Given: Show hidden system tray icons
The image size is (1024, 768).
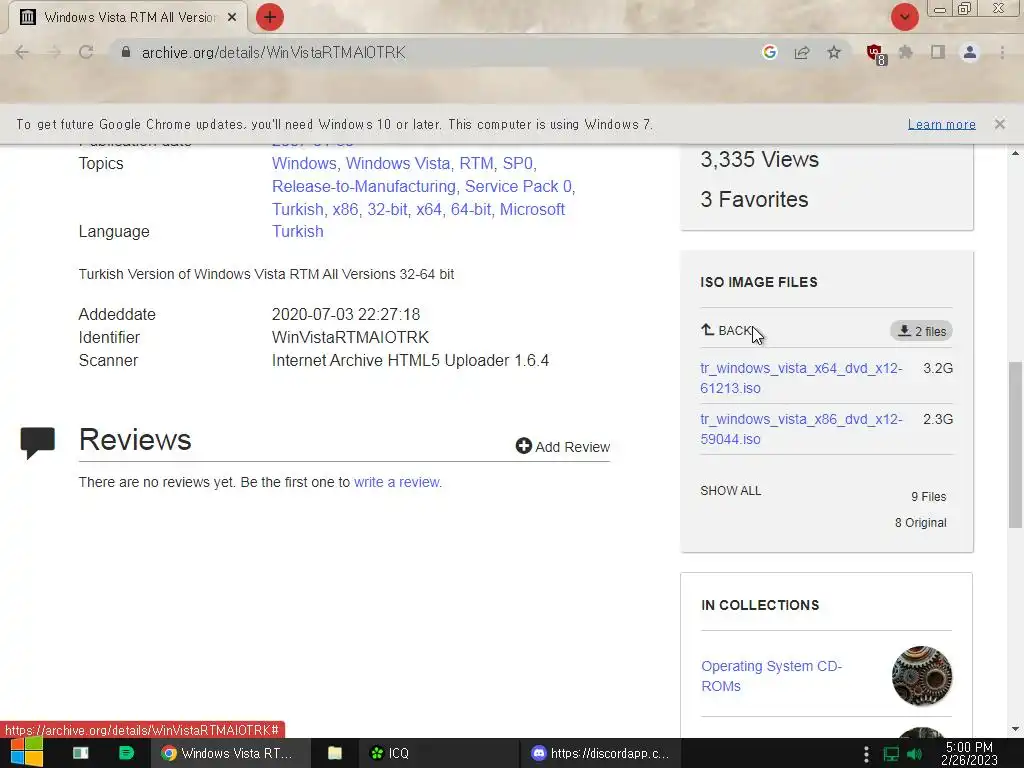Looking at the screenshot, I should [866, 753].
